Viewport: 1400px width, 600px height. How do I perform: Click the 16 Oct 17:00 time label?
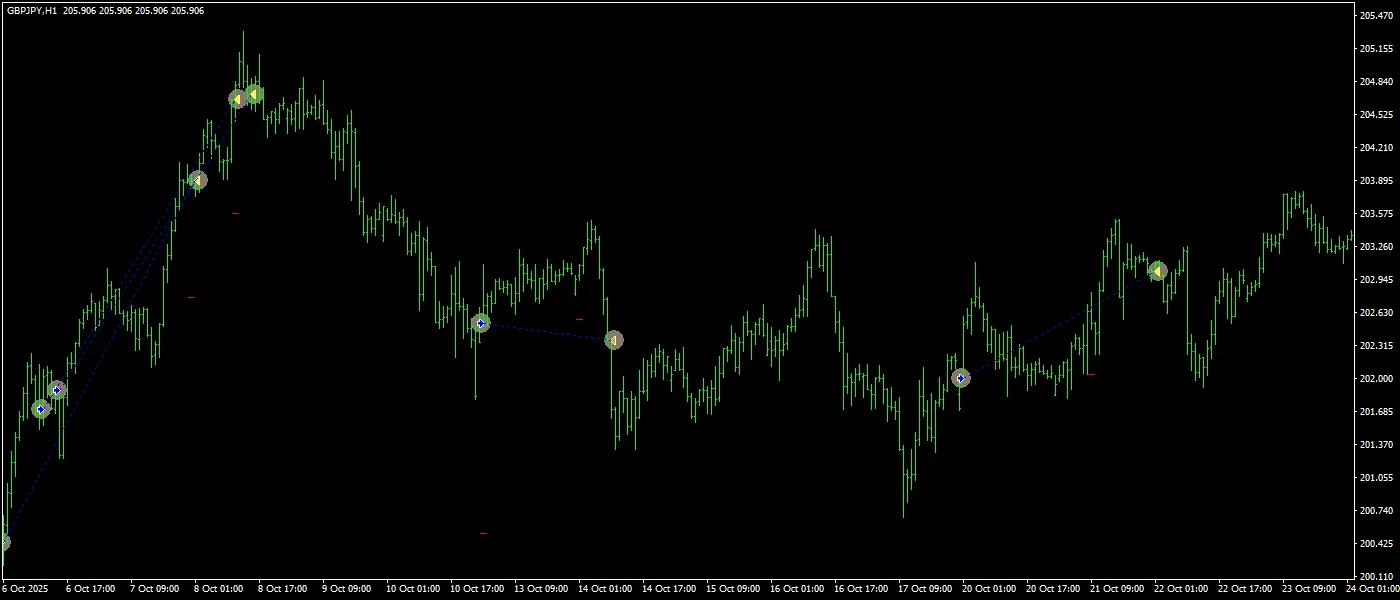click(860, 589)
